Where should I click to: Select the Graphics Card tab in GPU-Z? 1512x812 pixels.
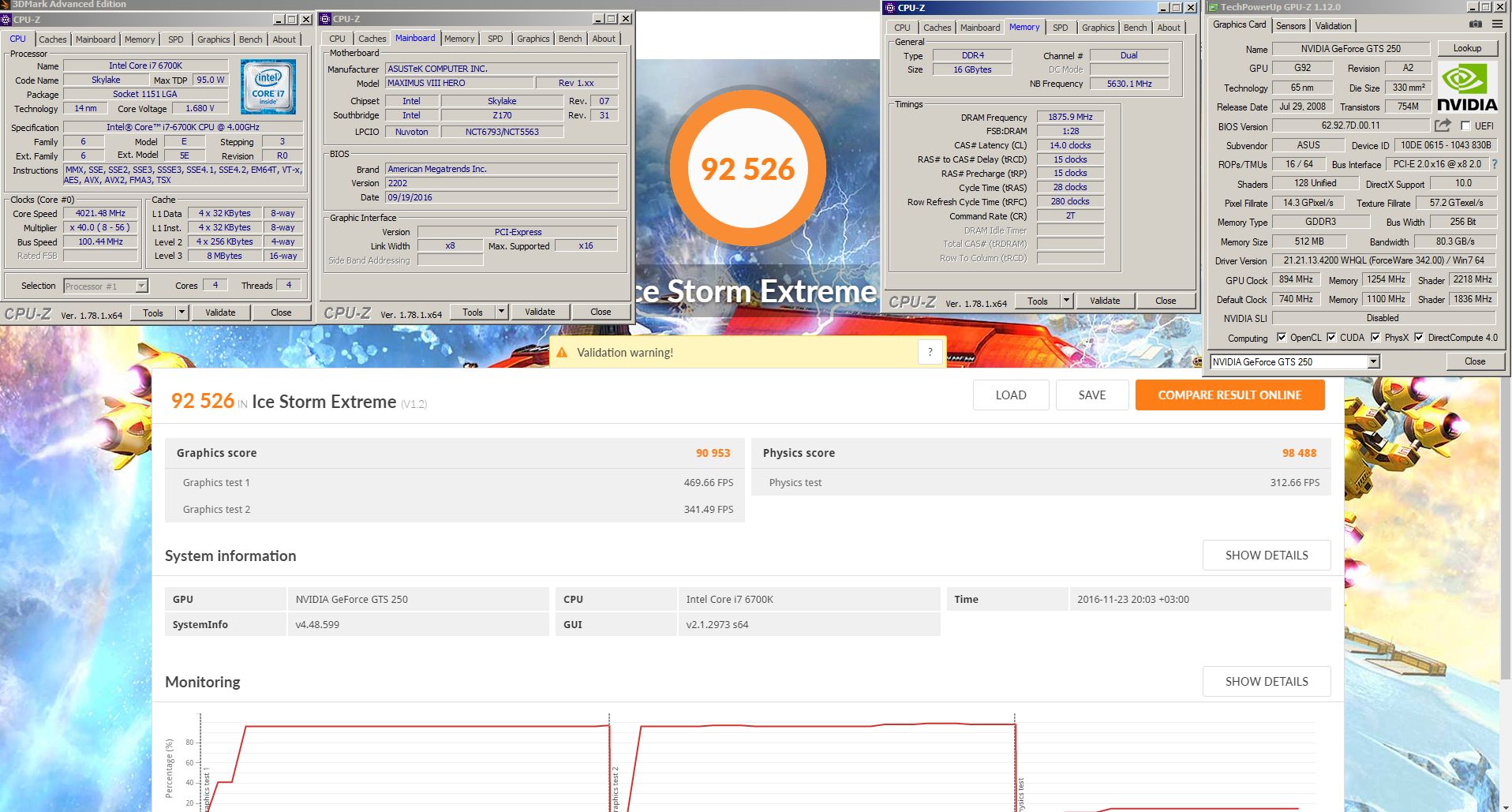pyautogui.click(x=1239, y=24)
